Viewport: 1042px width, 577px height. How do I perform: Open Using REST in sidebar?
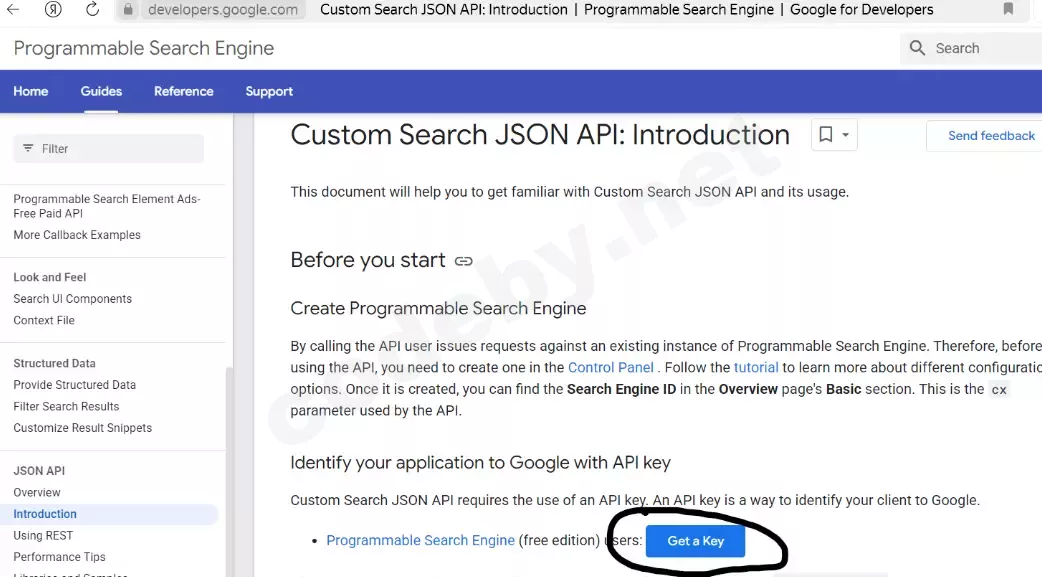[43, 535]
